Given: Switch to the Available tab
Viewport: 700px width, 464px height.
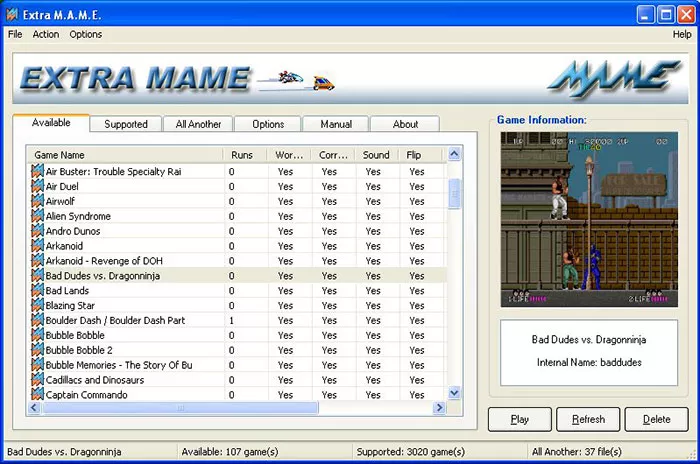Looking at the screenshot, I should coord(51,123).
